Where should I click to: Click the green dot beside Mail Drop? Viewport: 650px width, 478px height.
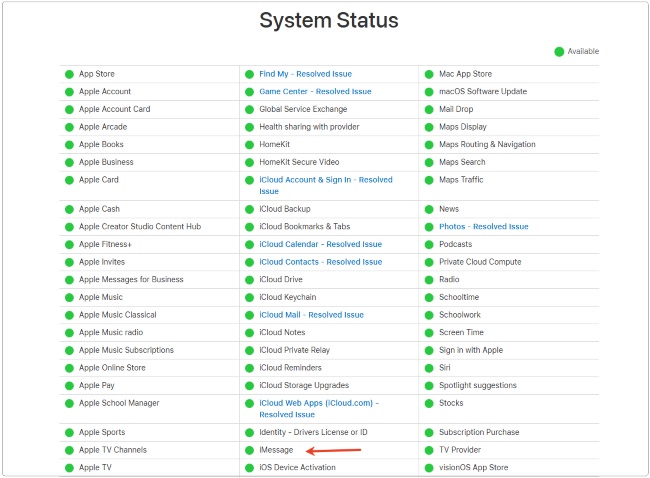point(429,110)
